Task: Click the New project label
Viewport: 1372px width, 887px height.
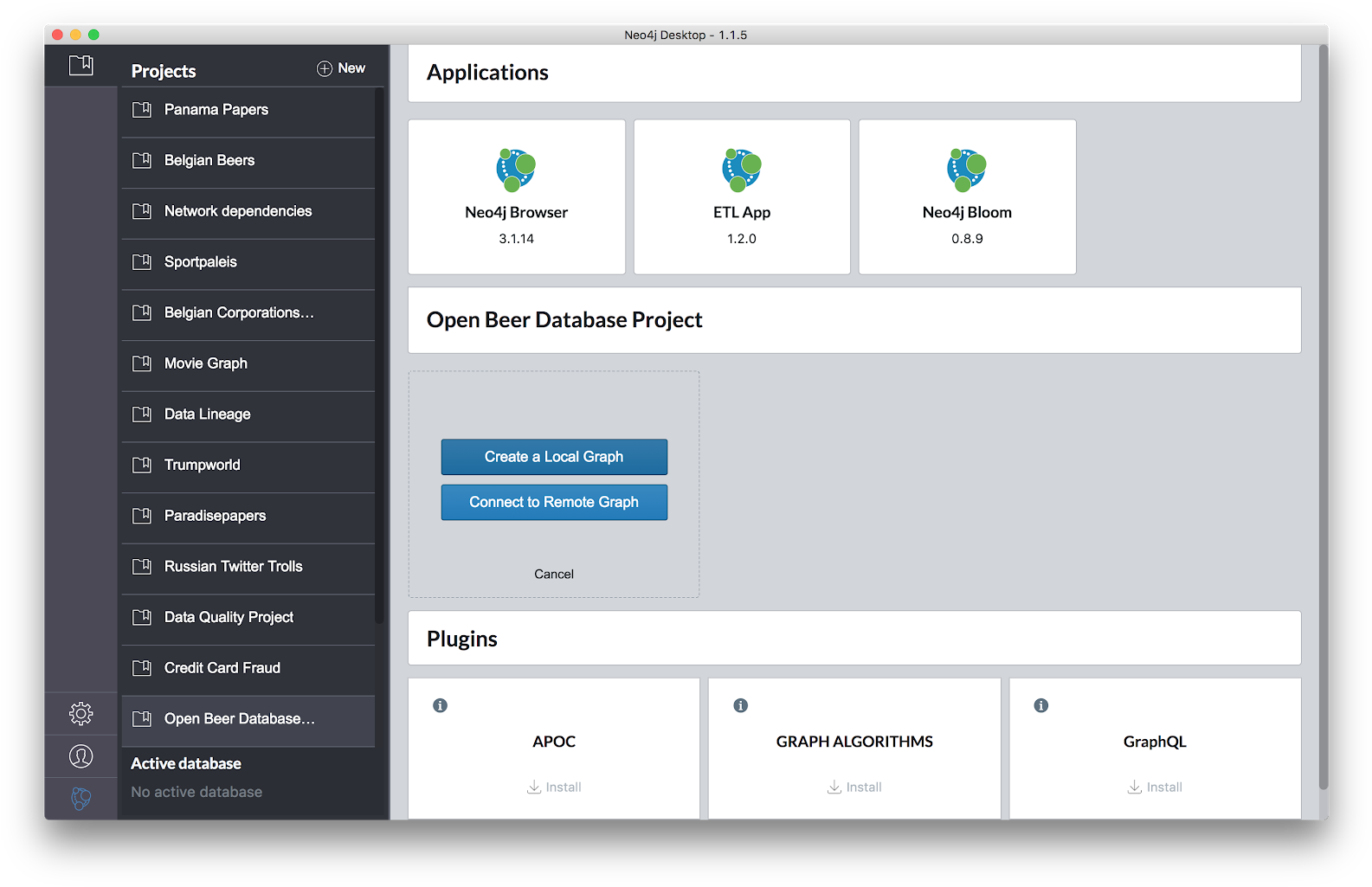Action: pyautogui.click(x=351, y=68)
